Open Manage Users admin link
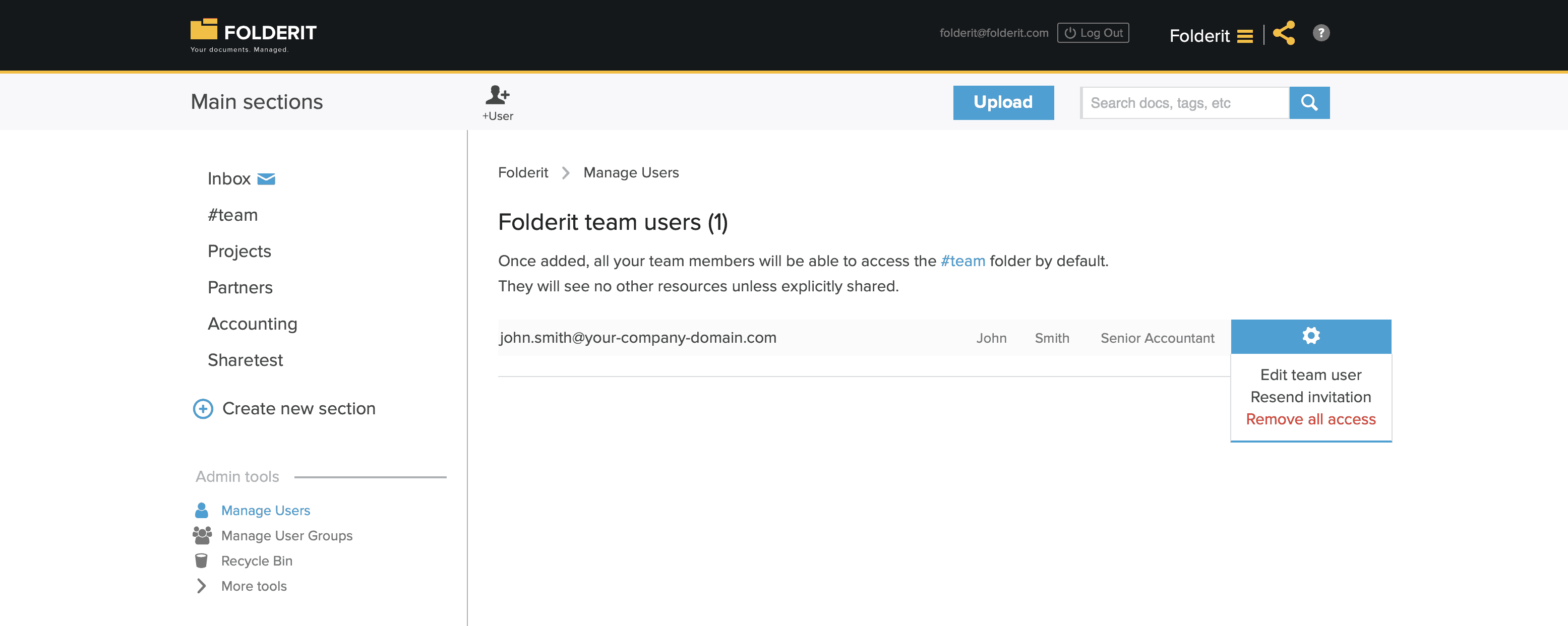 265,511
